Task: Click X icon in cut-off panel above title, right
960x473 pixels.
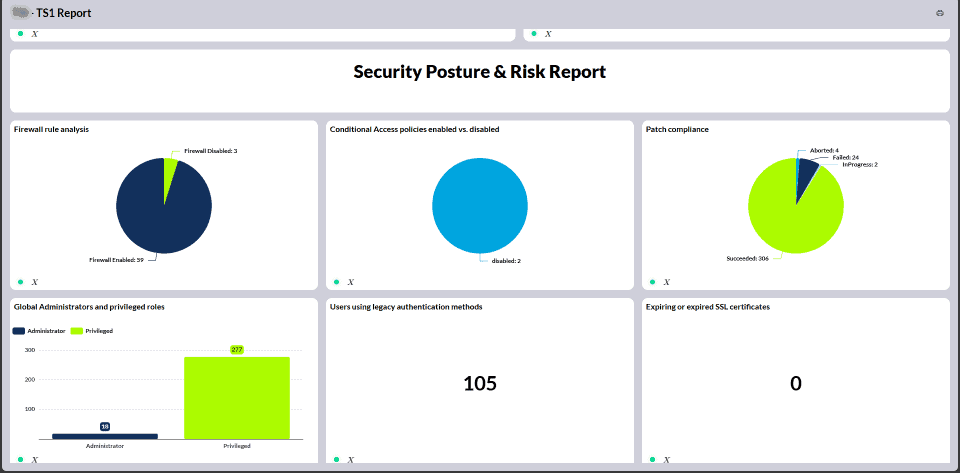Action: (x=548, y=34)
